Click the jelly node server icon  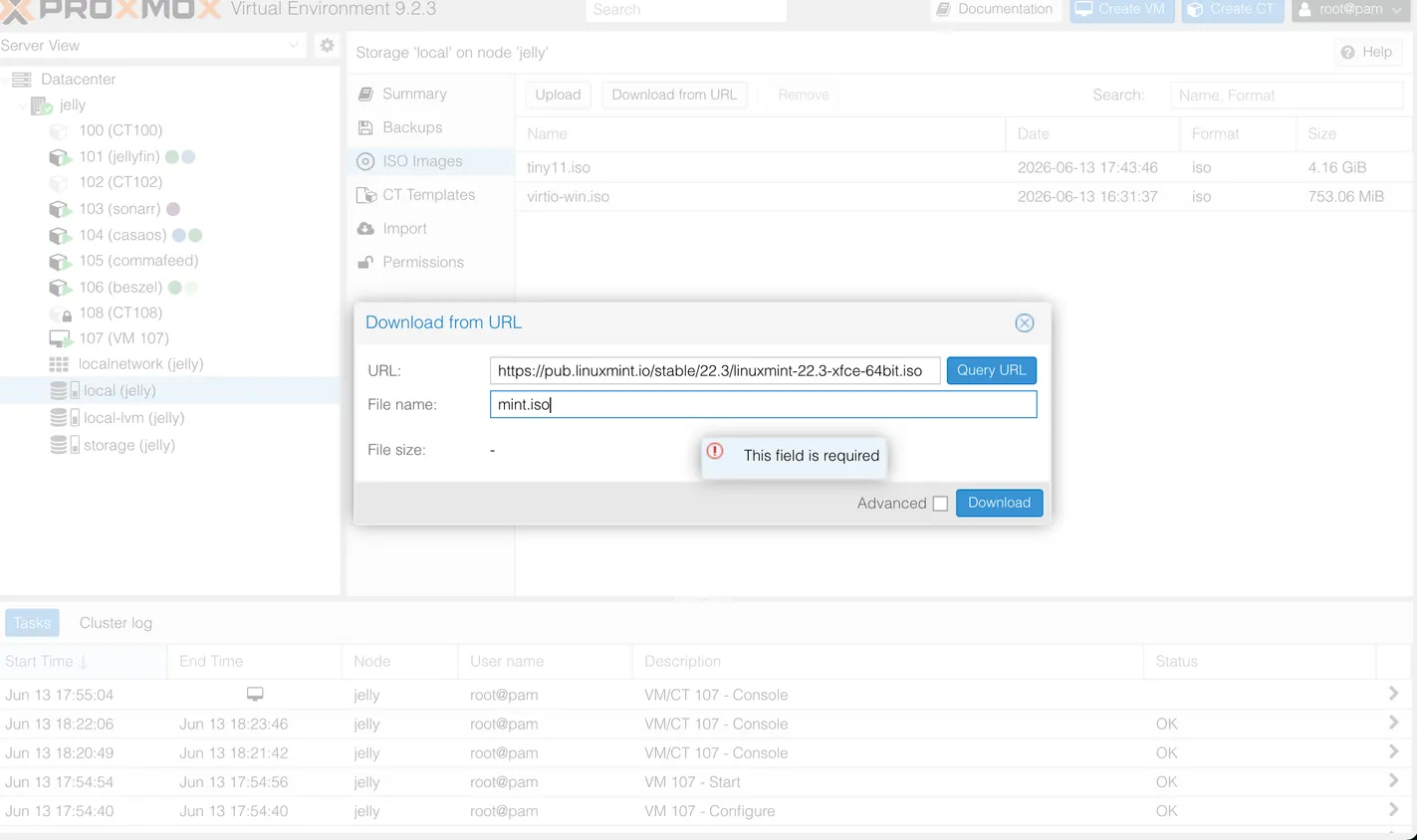click(x=41, y=105)
